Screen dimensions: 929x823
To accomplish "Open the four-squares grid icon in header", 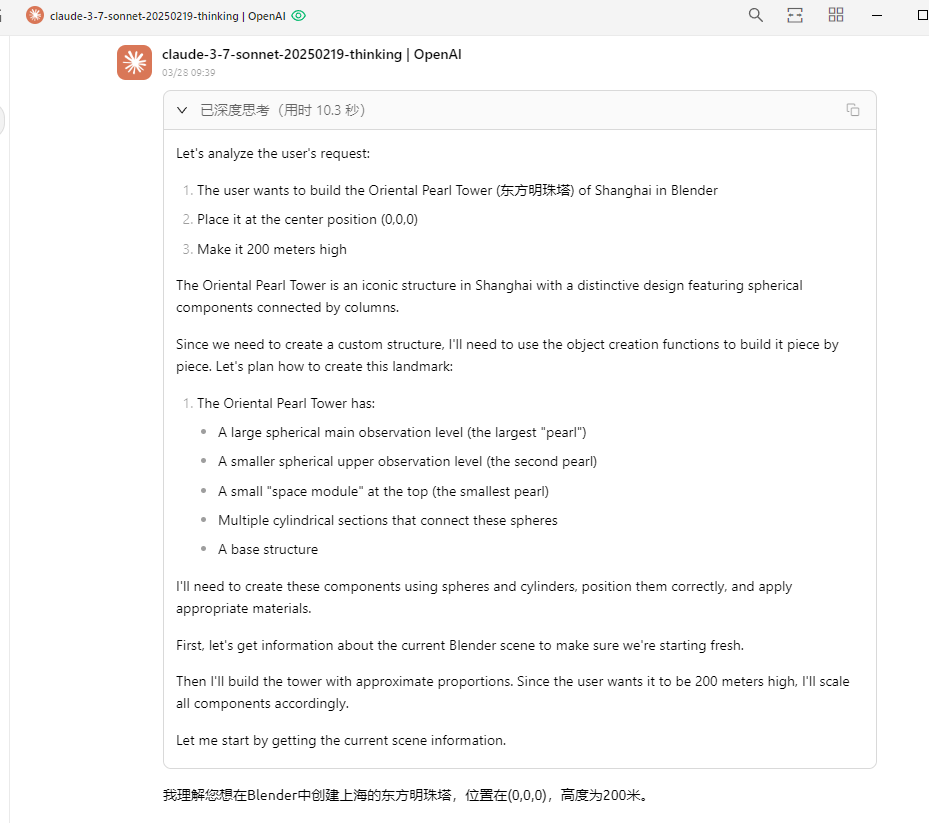I will (836, 15).
